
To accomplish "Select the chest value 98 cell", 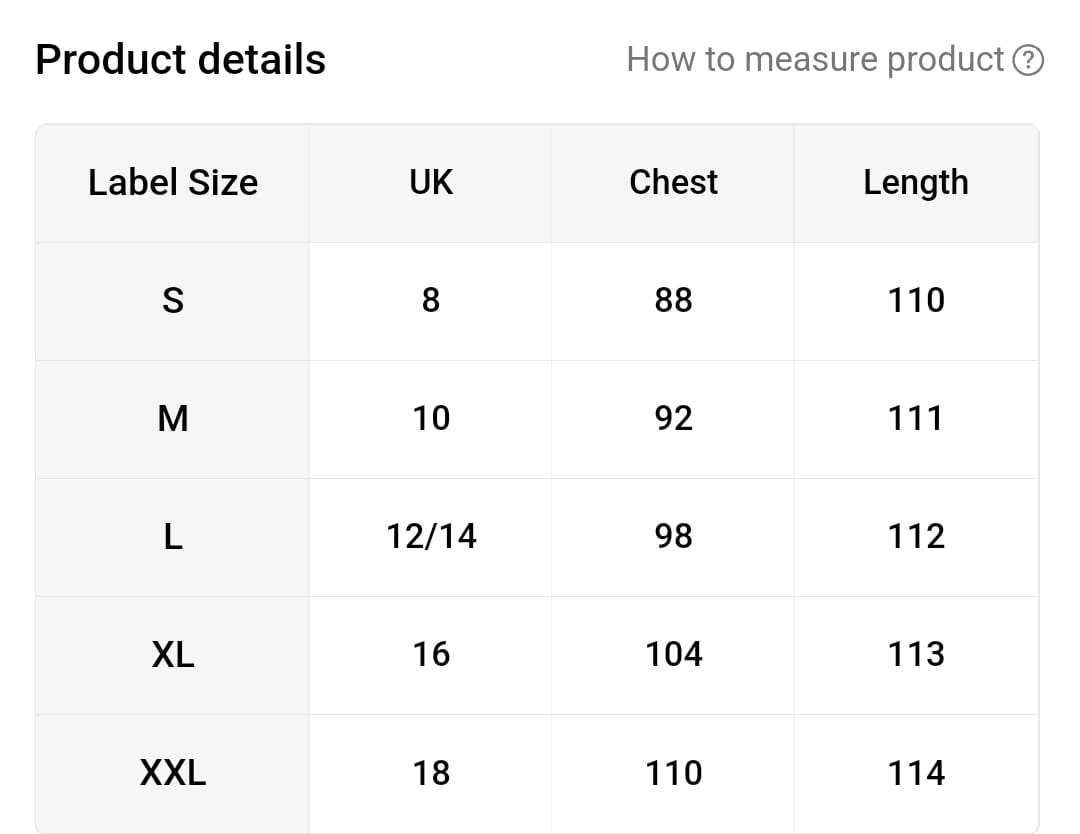I will (x=673, y=537).
